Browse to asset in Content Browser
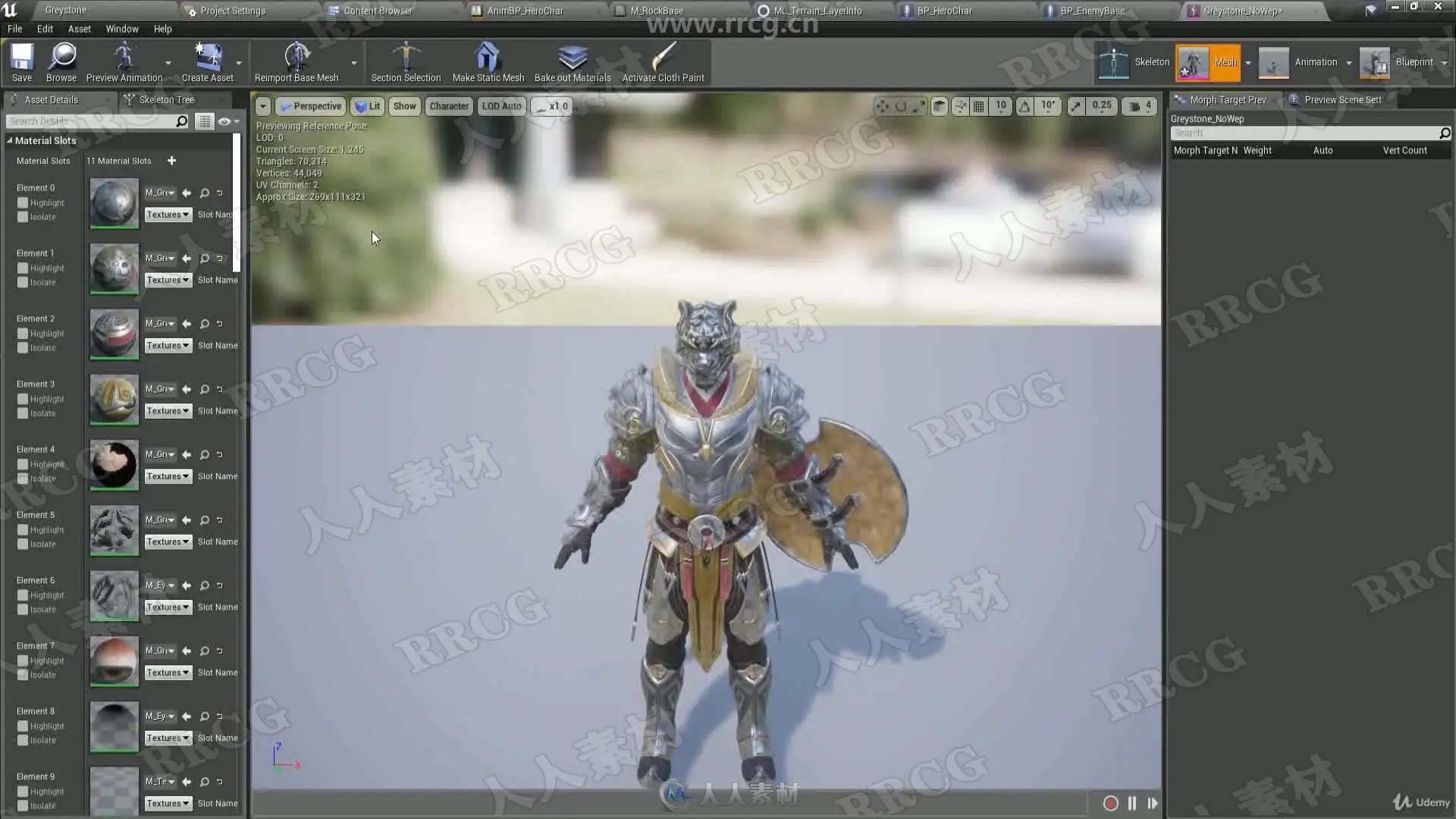Screen dimensions: 1456x819 pyautogui.click(x=61, y=62)
